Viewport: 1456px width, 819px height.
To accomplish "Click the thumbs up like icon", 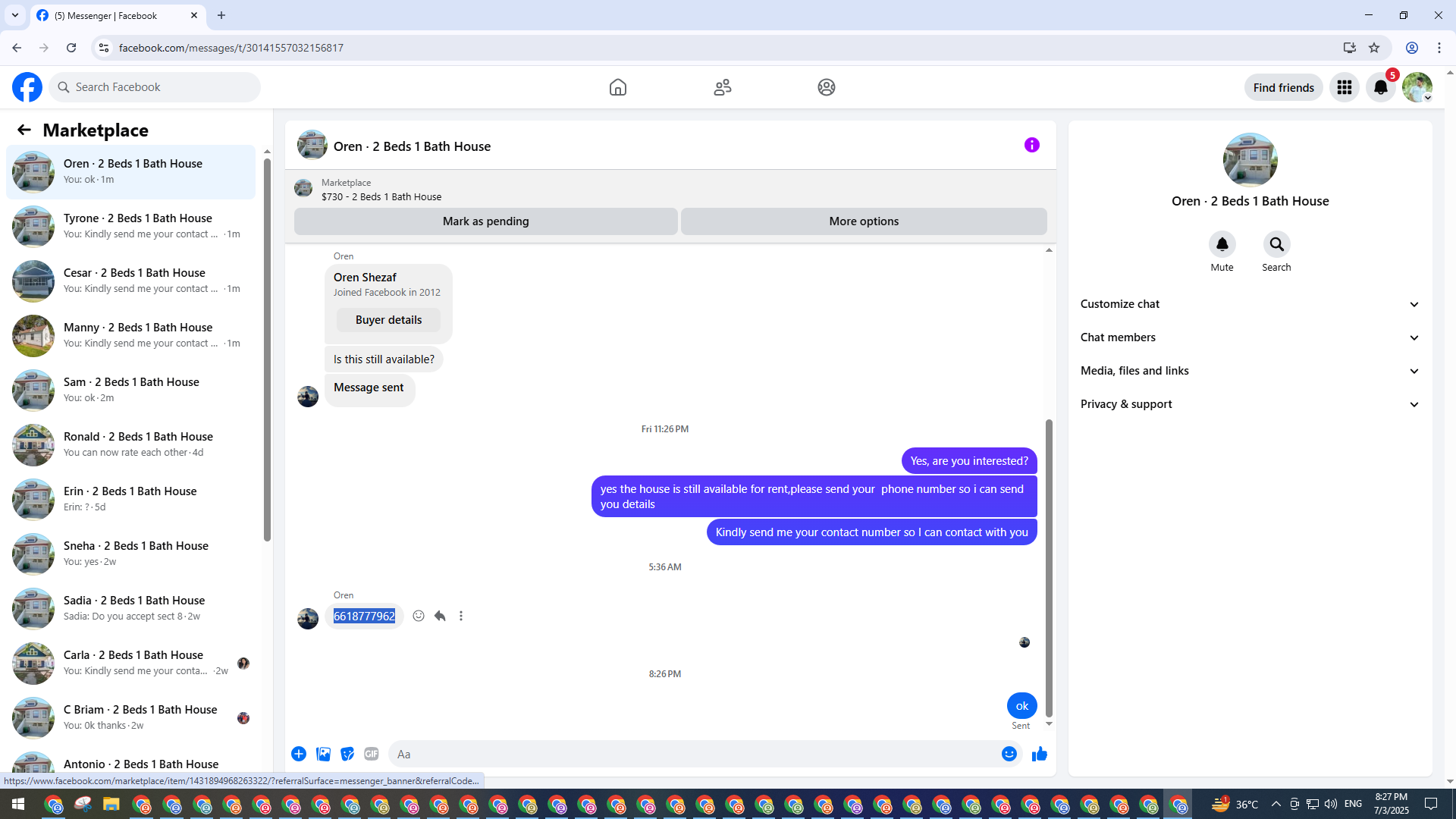I will (x=1039, y=754).
